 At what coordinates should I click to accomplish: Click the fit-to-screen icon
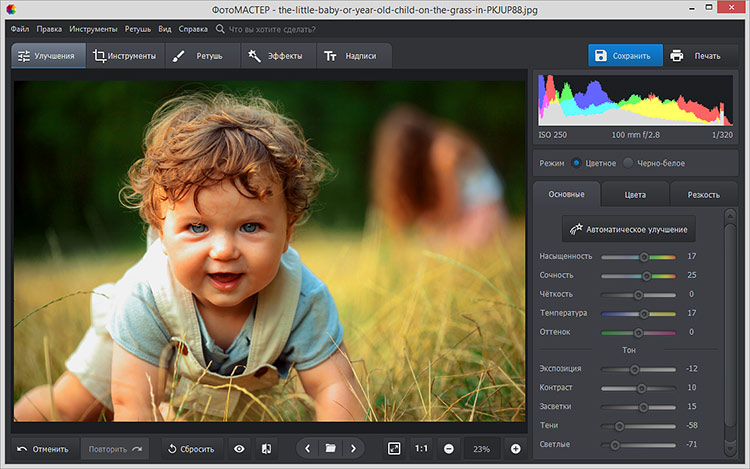coord(394,449)
